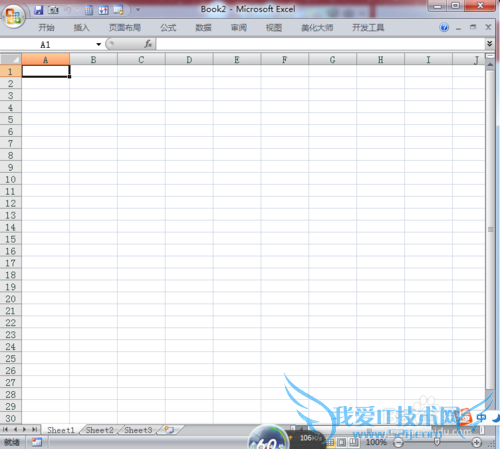
Task: Click the zoom slider handle
Action: pyautogui.click(x=437, y=442)
